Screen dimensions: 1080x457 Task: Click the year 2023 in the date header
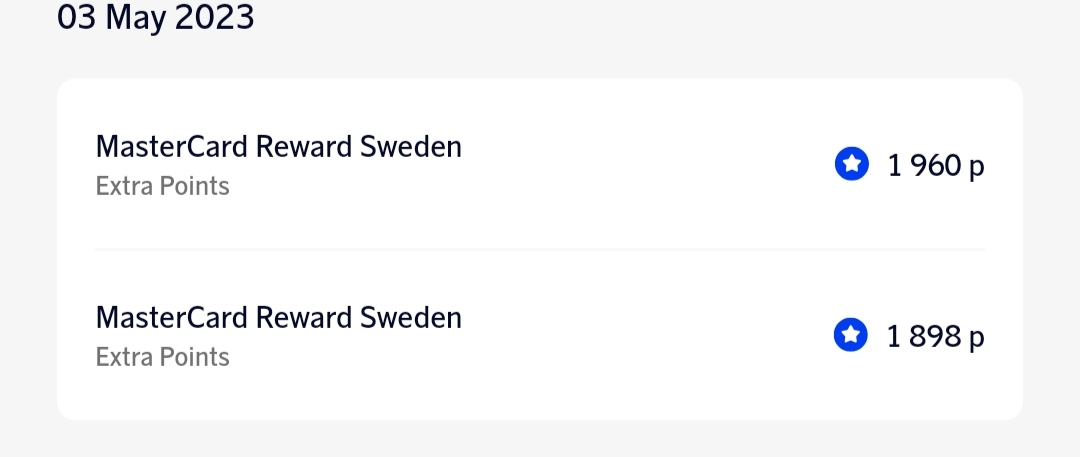[215, 17]
